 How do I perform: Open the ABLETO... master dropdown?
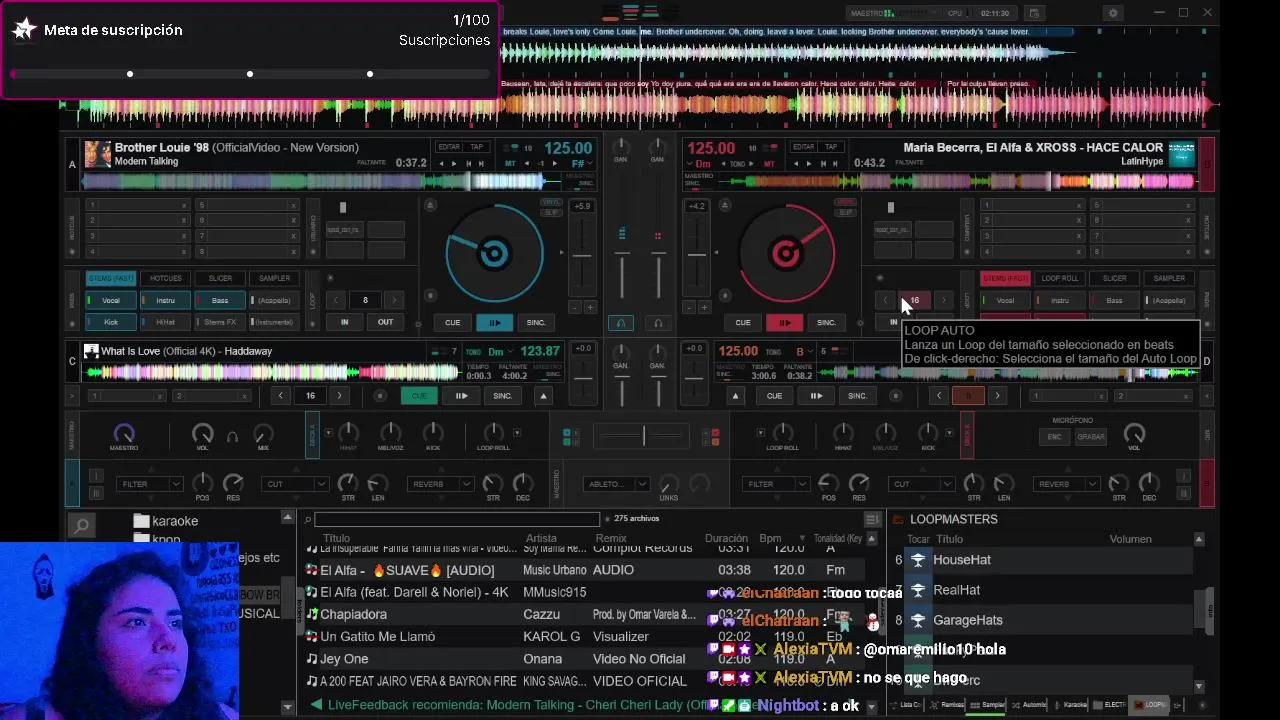click(615, 484)
